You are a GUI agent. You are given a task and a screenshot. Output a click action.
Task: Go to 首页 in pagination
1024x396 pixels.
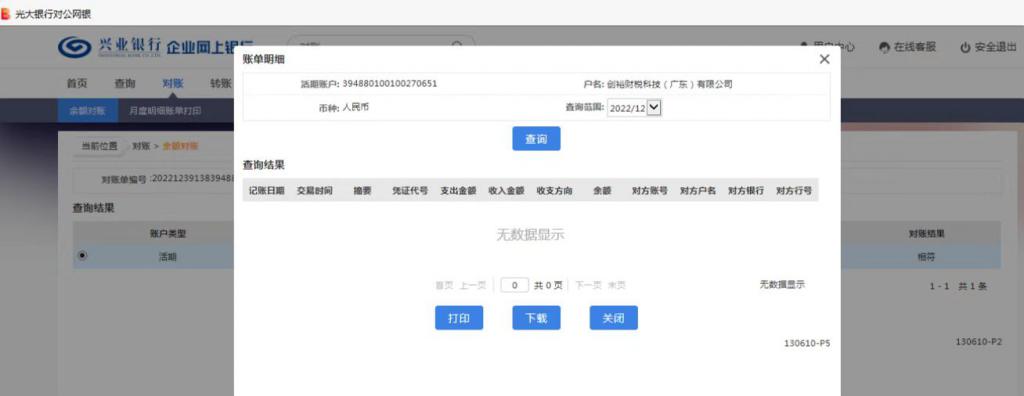[444, 286]
